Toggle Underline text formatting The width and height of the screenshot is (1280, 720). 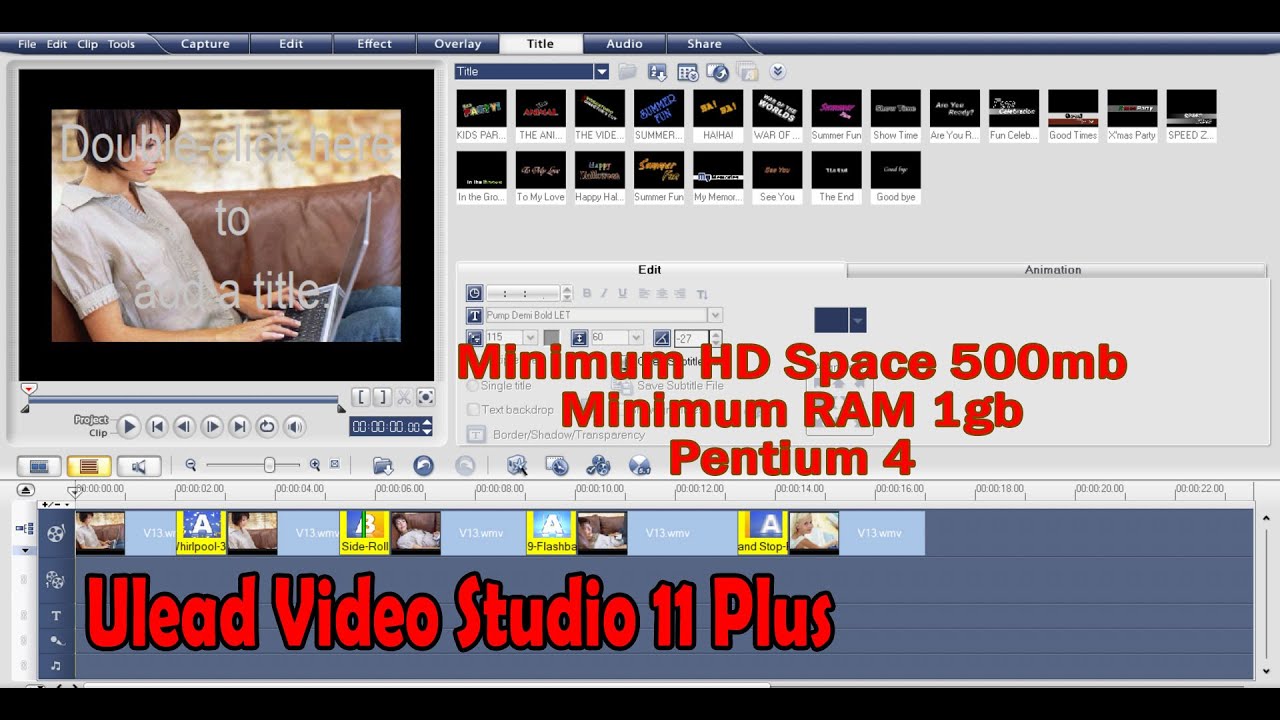pos(622,294)
